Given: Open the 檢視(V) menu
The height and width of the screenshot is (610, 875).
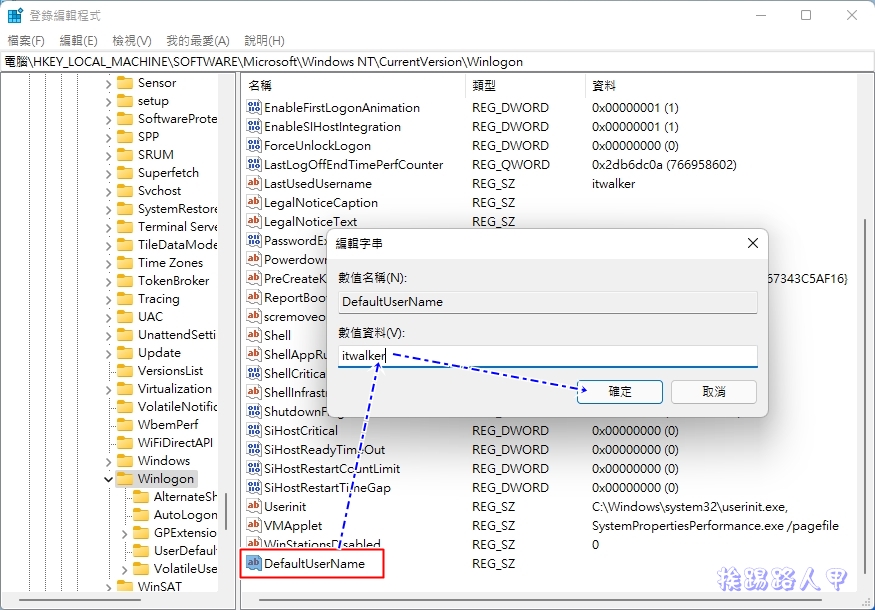Looking at the screenshot, I should 132,41.
